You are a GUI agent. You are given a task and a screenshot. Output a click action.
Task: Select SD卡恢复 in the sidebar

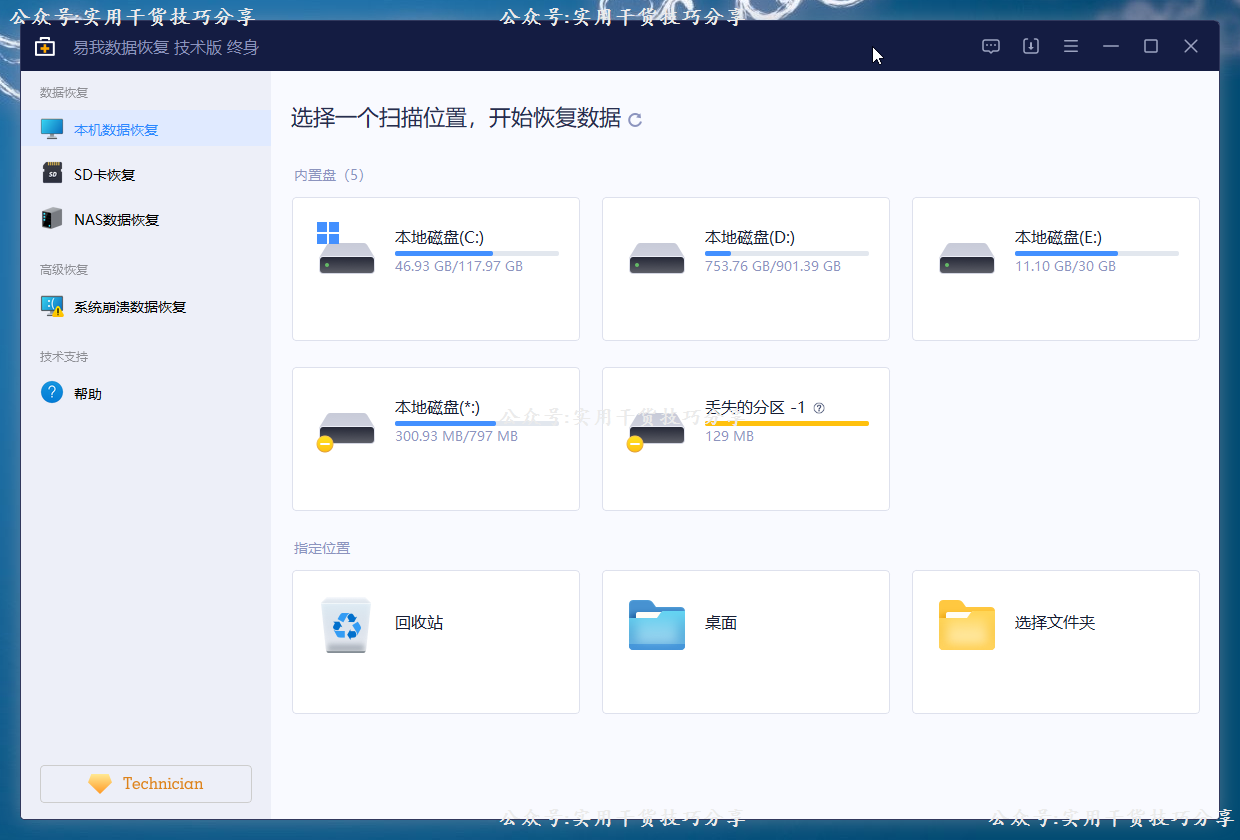coord(104,175)
